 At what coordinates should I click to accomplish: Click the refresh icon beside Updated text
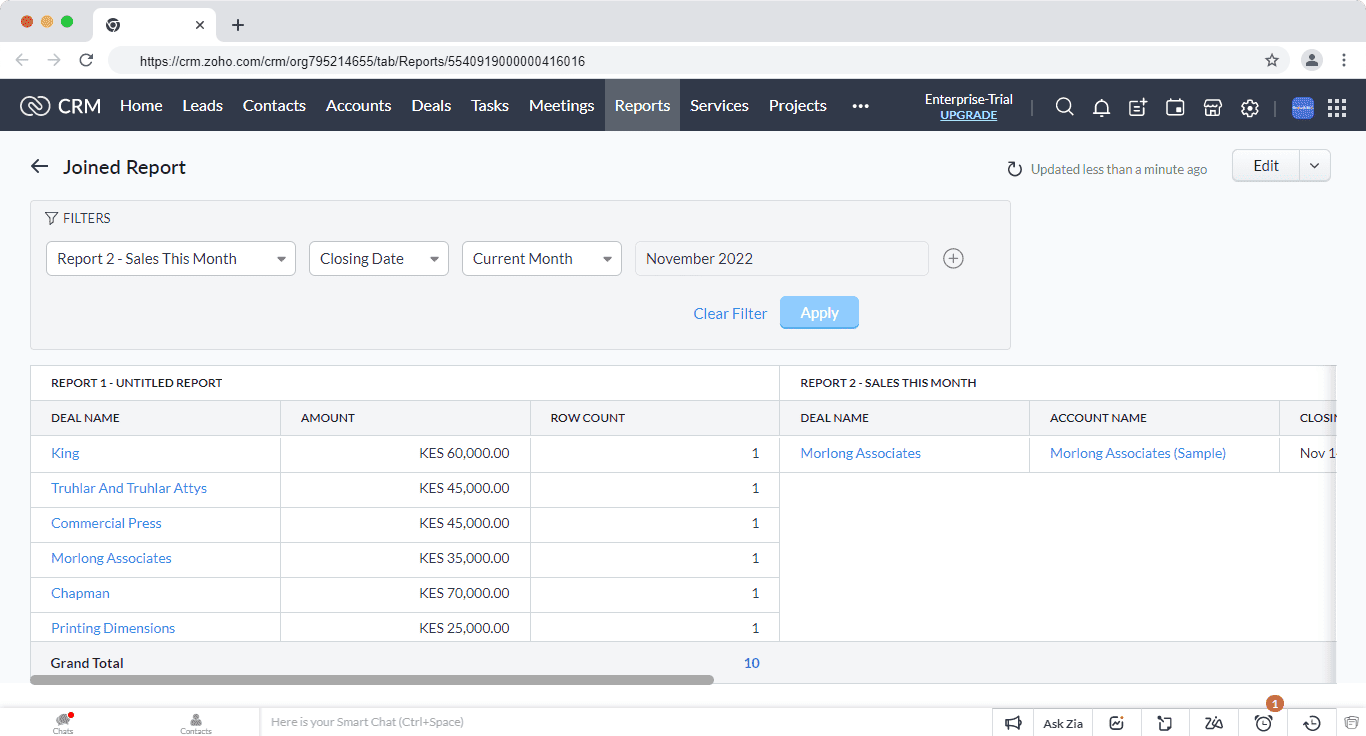(1015, 169)
